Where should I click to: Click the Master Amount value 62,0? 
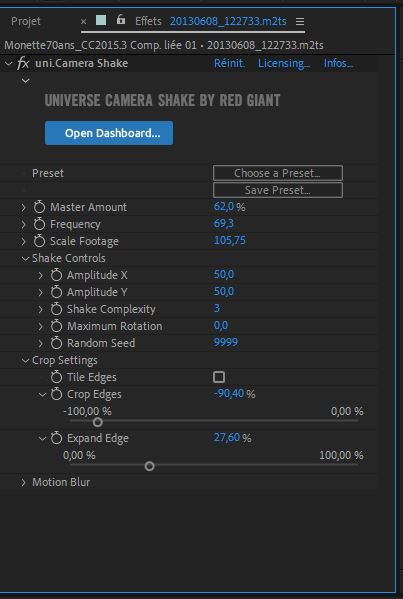[x=223, y=207]
